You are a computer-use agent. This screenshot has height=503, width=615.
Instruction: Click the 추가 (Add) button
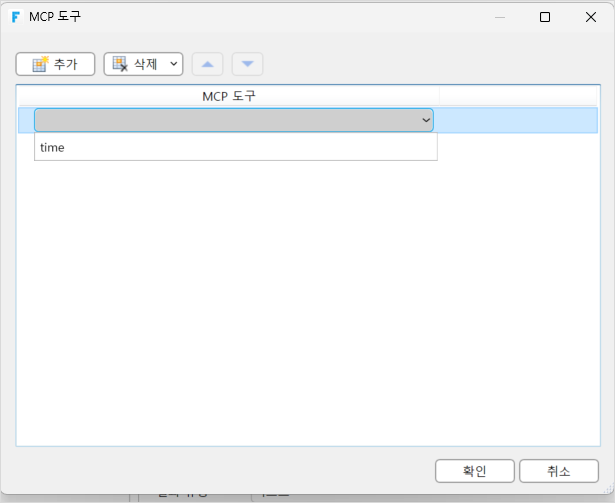55,64
